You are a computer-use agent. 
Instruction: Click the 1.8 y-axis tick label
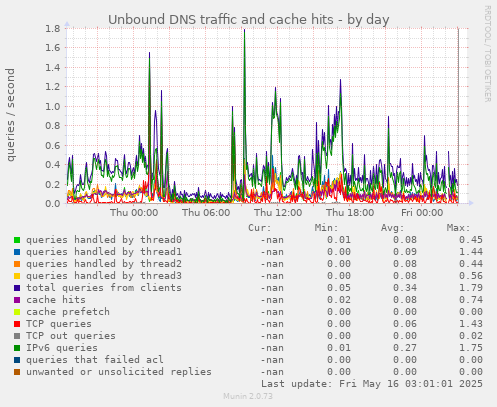[x=53, y=28]
